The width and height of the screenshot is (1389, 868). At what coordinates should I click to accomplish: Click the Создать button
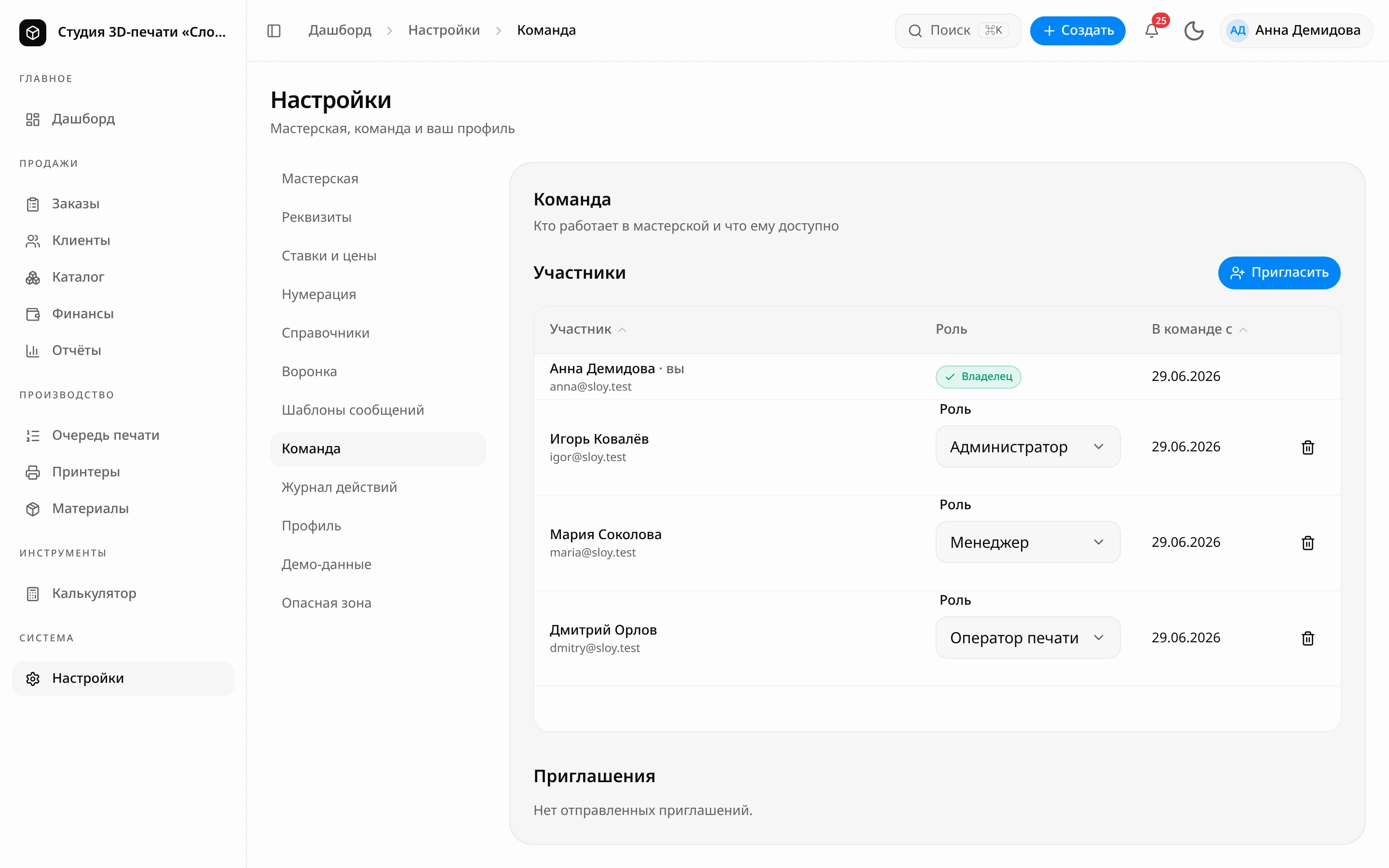pyautogui.click(x=1077, y=30)
